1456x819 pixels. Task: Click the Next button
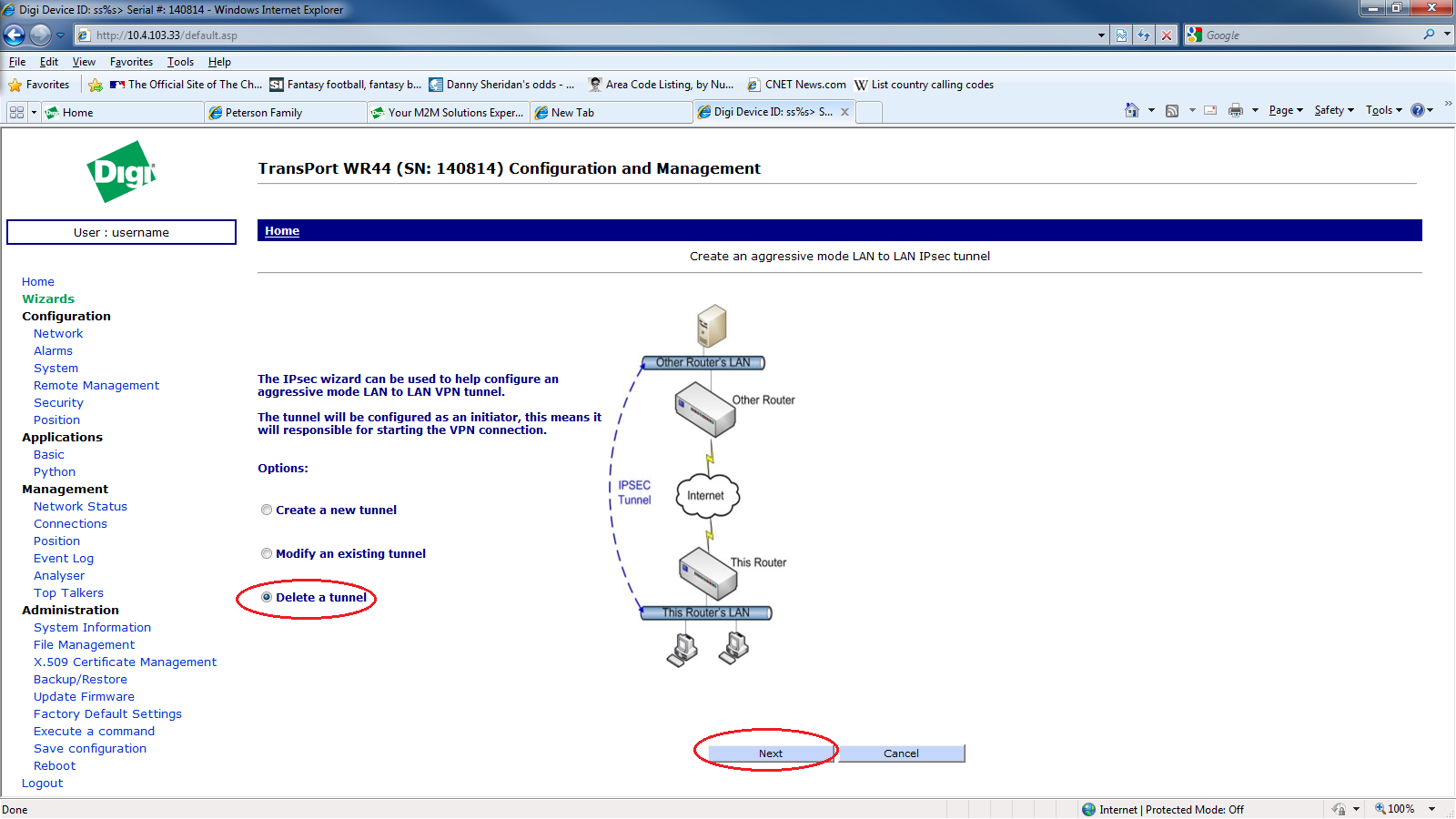[771, 753]
